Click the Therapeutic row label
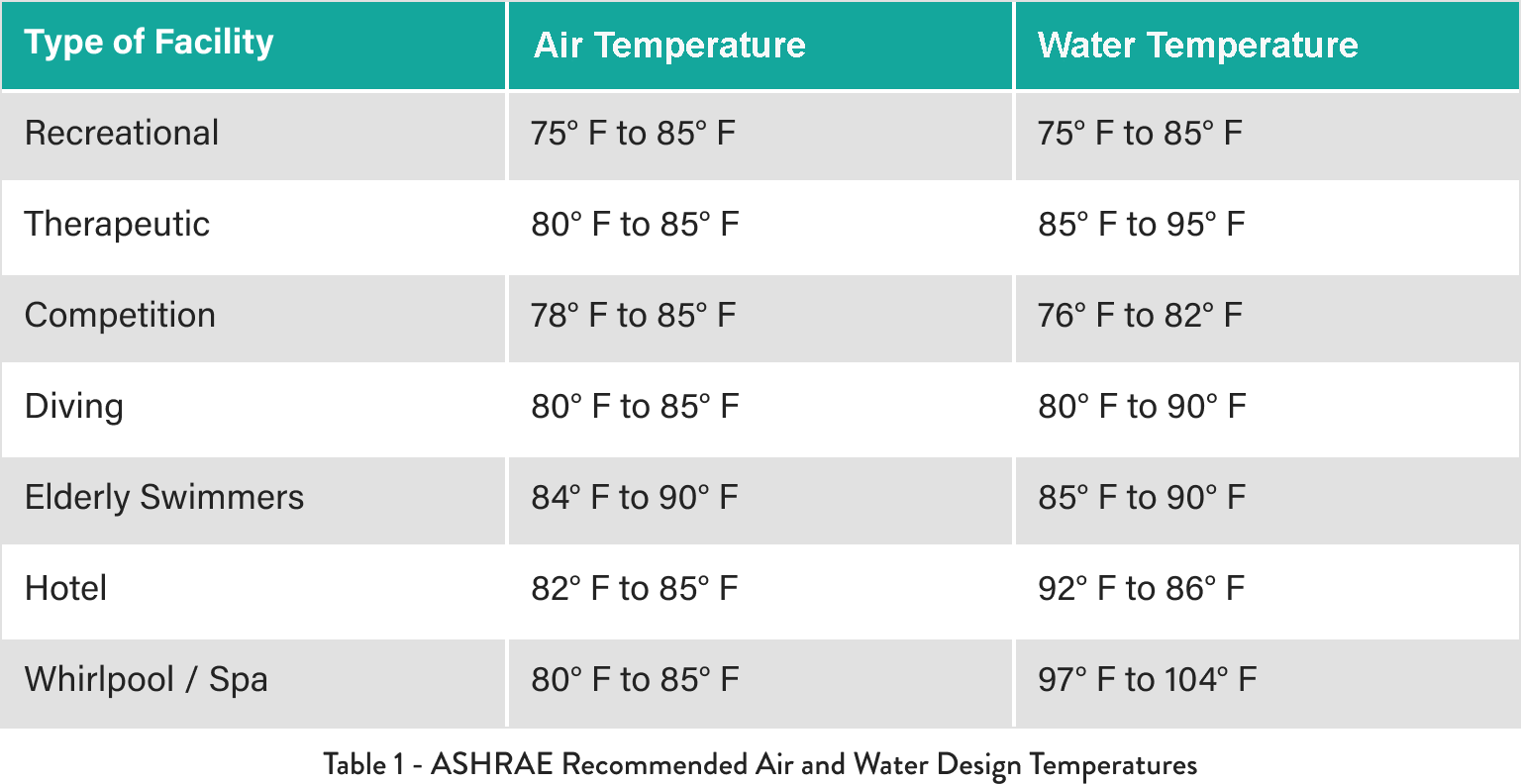This screenshot has width=1521, height=784. pyautogui.click(x=117, y=225)
